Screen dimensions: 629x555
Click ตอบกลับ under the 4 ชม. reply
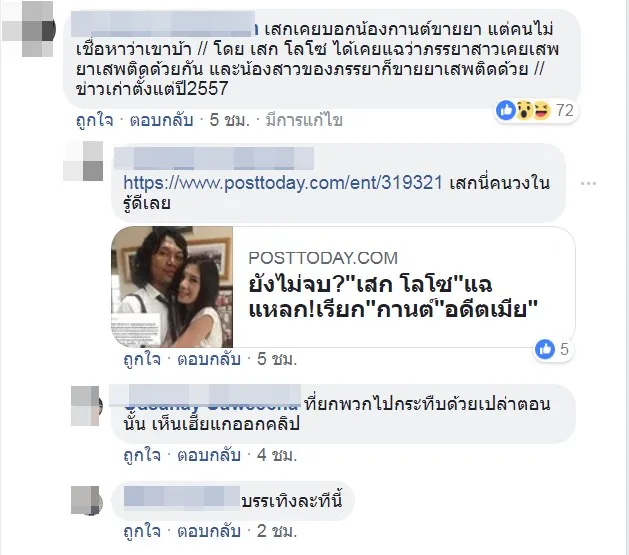tap(209, 455)
